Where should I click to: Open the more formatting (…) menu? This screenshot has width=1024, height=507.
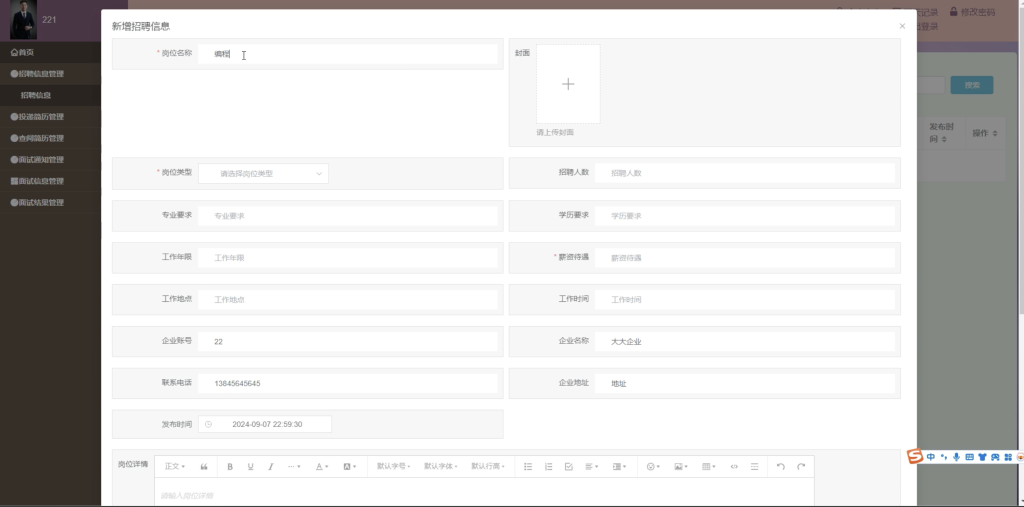pos(294,466)
